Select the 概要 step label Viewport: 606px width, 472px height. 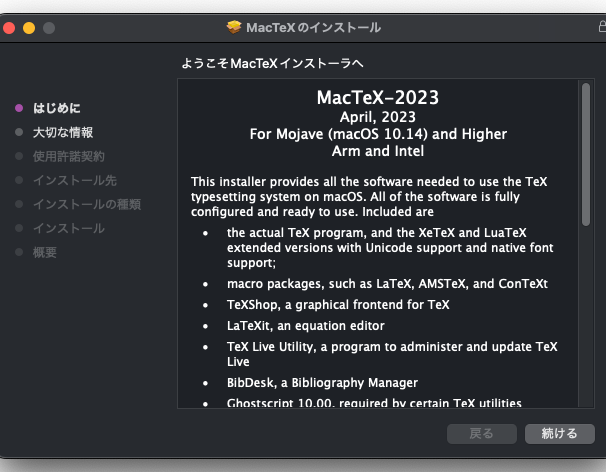tap(44, 252)
